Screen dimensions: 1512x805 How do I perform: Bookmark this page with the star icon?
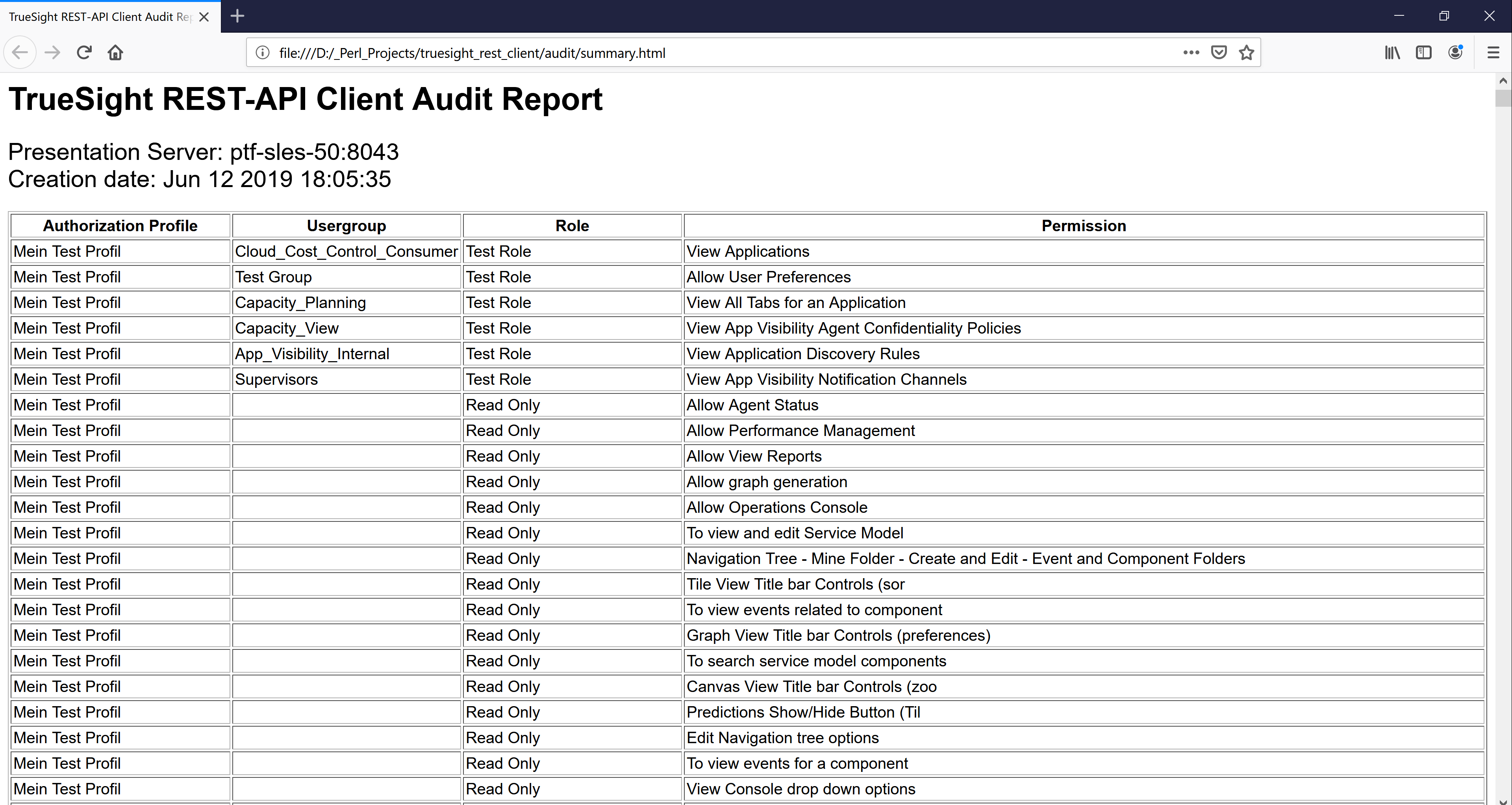point(1247,53)
